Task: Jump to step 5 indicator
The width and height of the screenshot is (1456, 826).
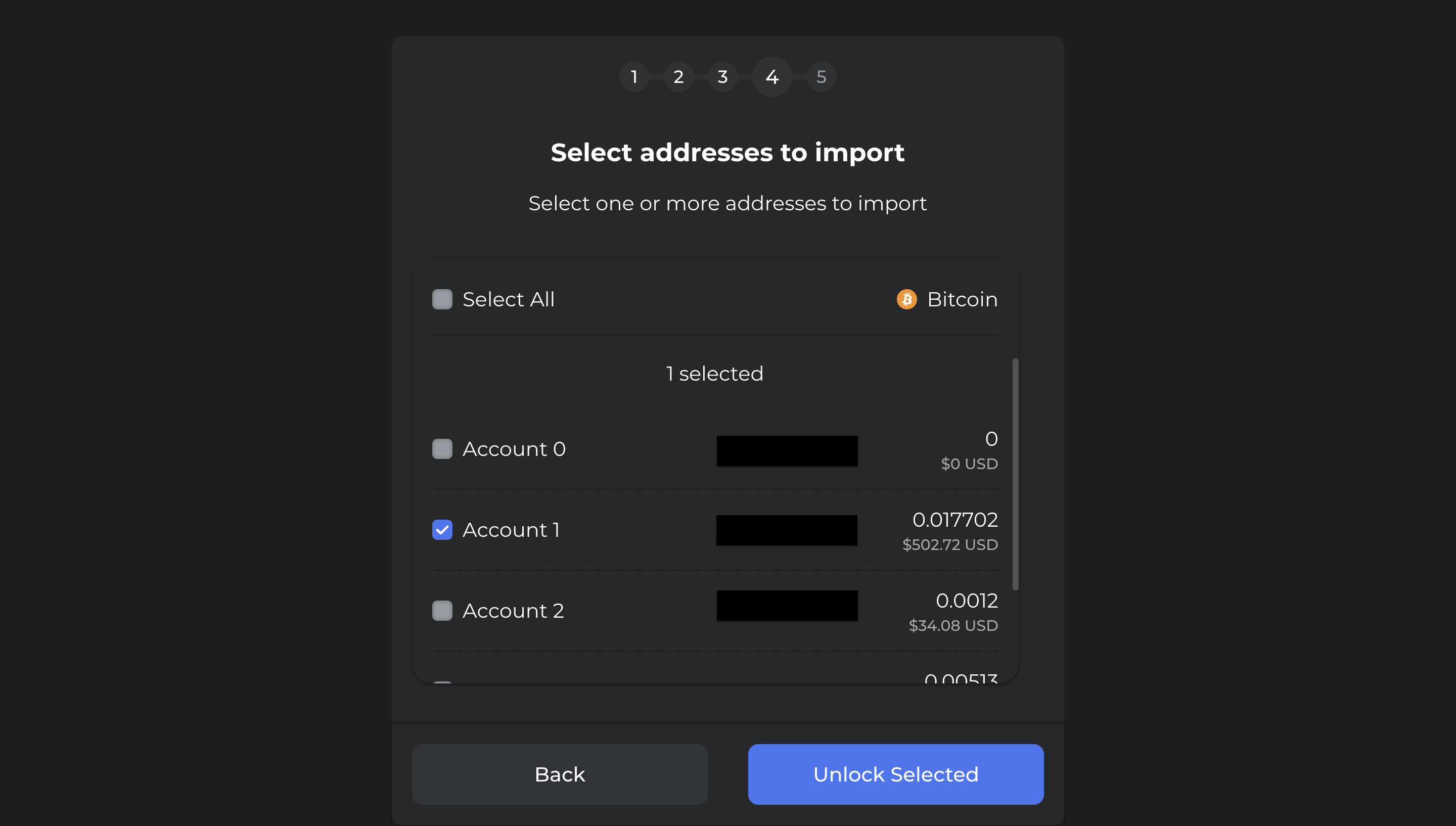Action: tap(821, 77)
